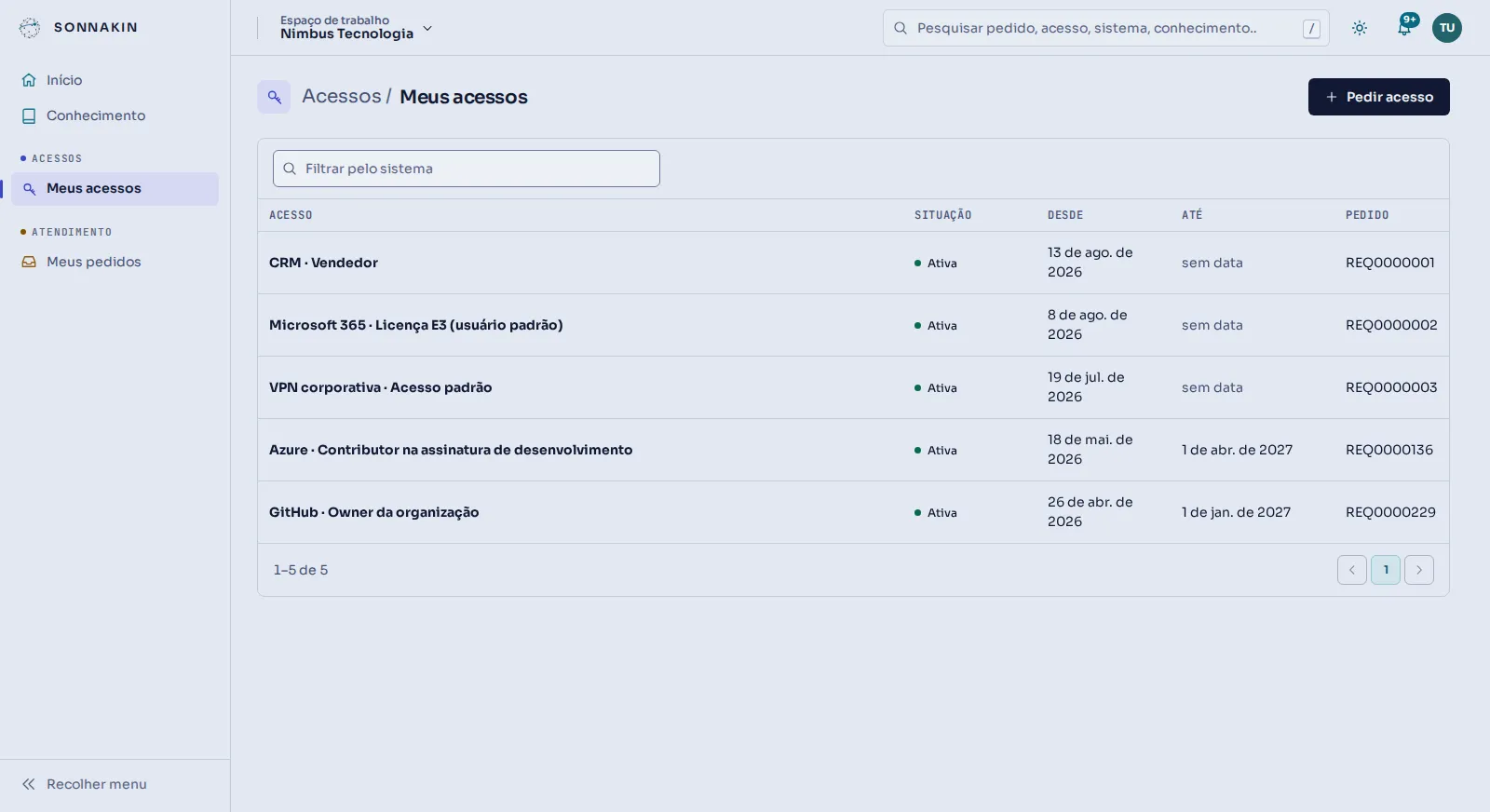Click Ativa status of GitHub row
This screenshot has height=812, width=1490.
[936, 513]
